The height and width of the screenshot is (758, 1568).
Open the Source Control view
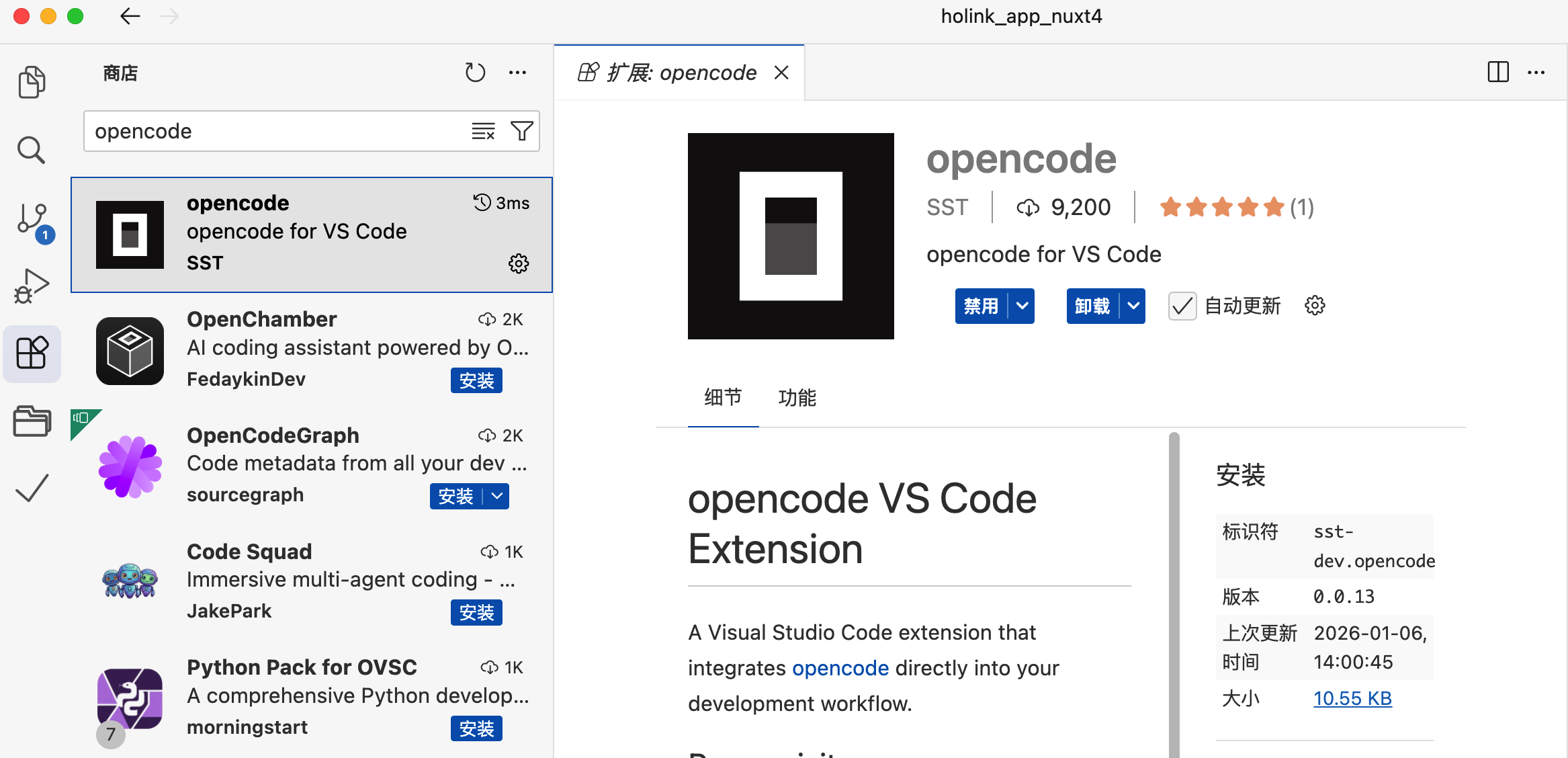click(x=32, y=218)
